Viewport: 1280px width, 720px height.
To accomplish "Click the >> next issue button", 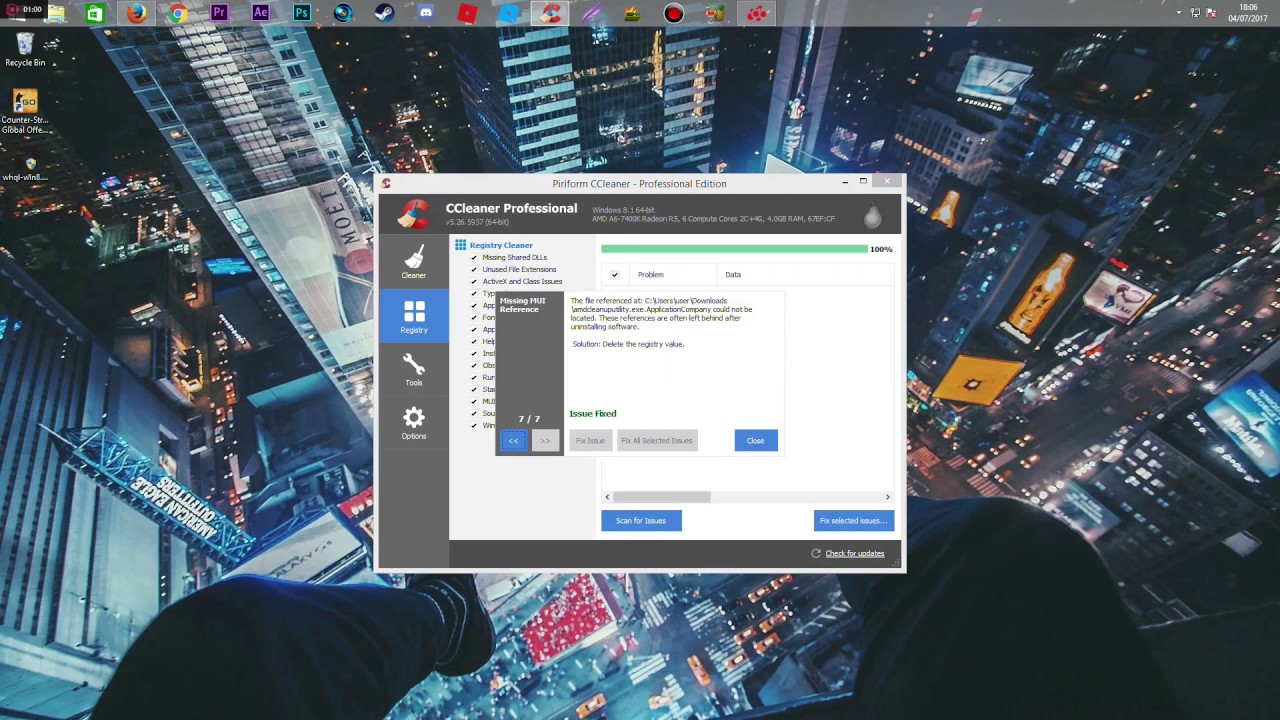I will click(545, 440).
